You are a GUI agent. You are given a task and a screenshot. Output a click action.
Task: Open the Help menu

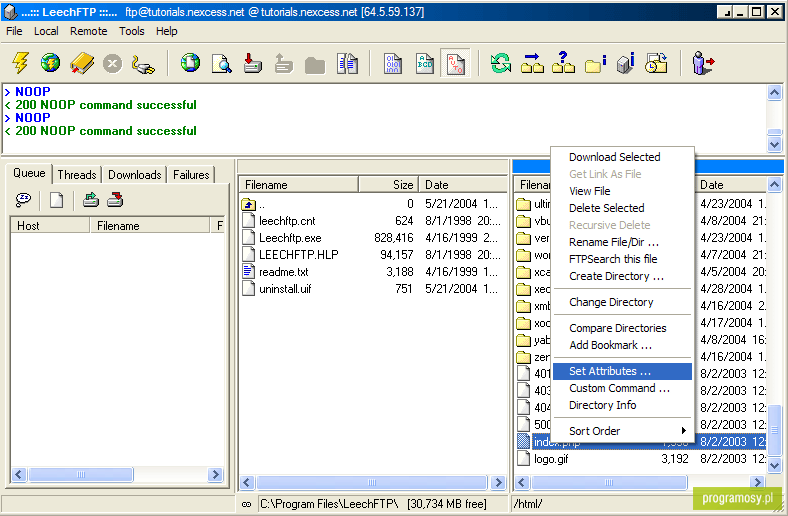pos(166,31)
